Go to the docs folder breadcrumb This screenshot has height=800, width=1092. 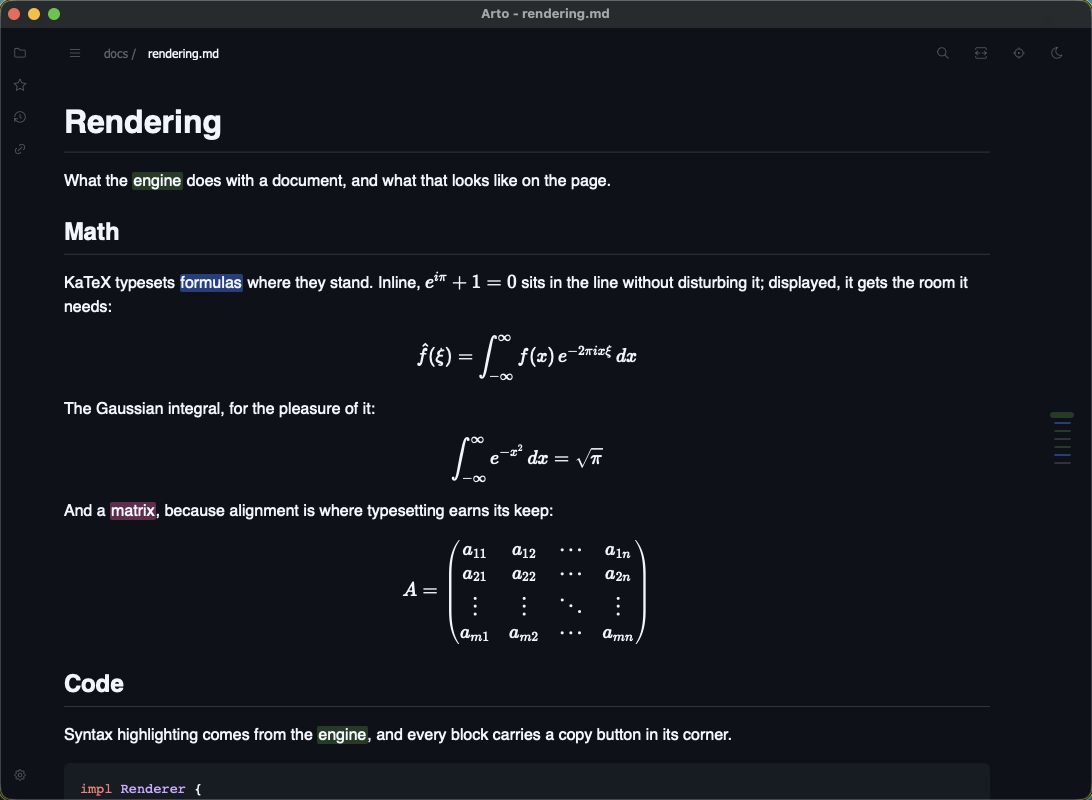click(116, 54)
